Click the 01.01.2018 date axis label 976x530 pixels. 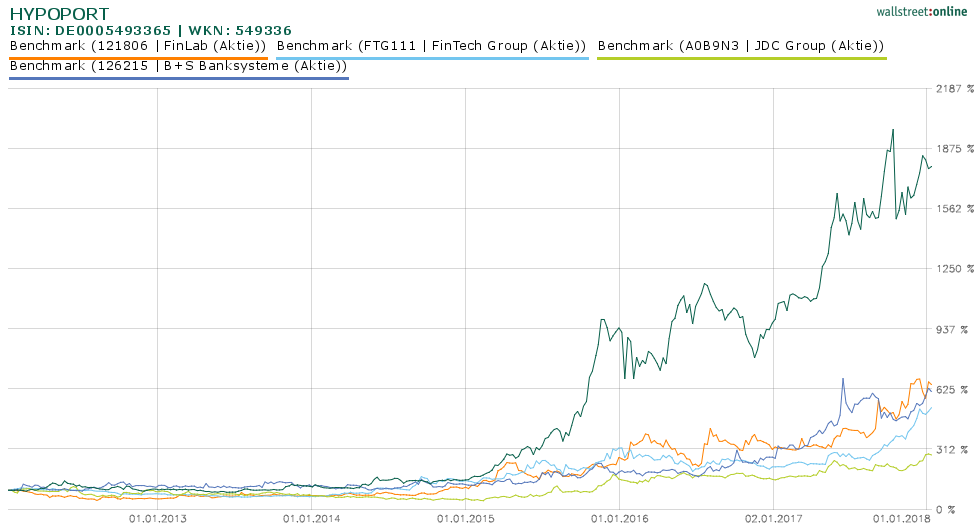[x=901, y=519]
